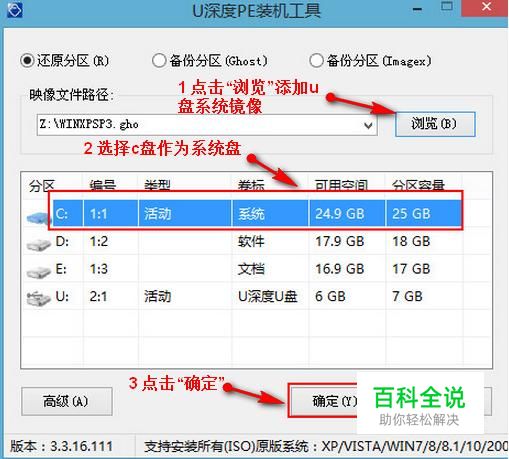Click the 6 GB free space cell
509x459 pixels.
tap(330, 296)
